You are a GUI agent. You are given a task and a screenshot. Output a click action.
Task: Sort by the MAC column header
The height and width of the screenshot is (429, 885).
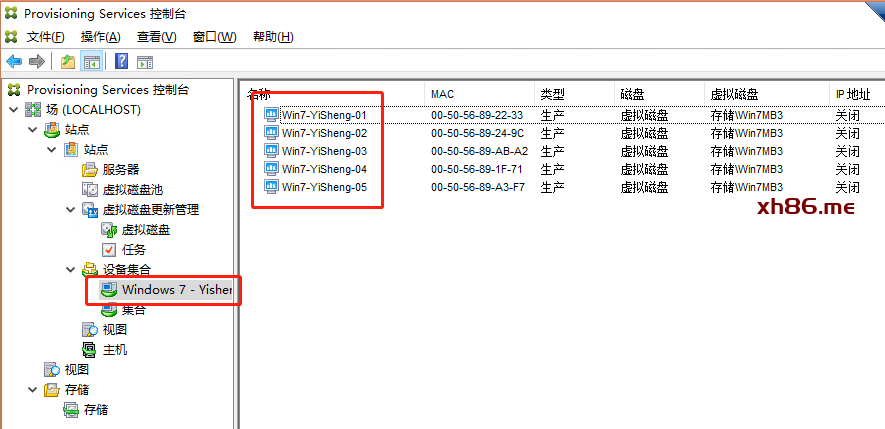(x=442, y=94)
